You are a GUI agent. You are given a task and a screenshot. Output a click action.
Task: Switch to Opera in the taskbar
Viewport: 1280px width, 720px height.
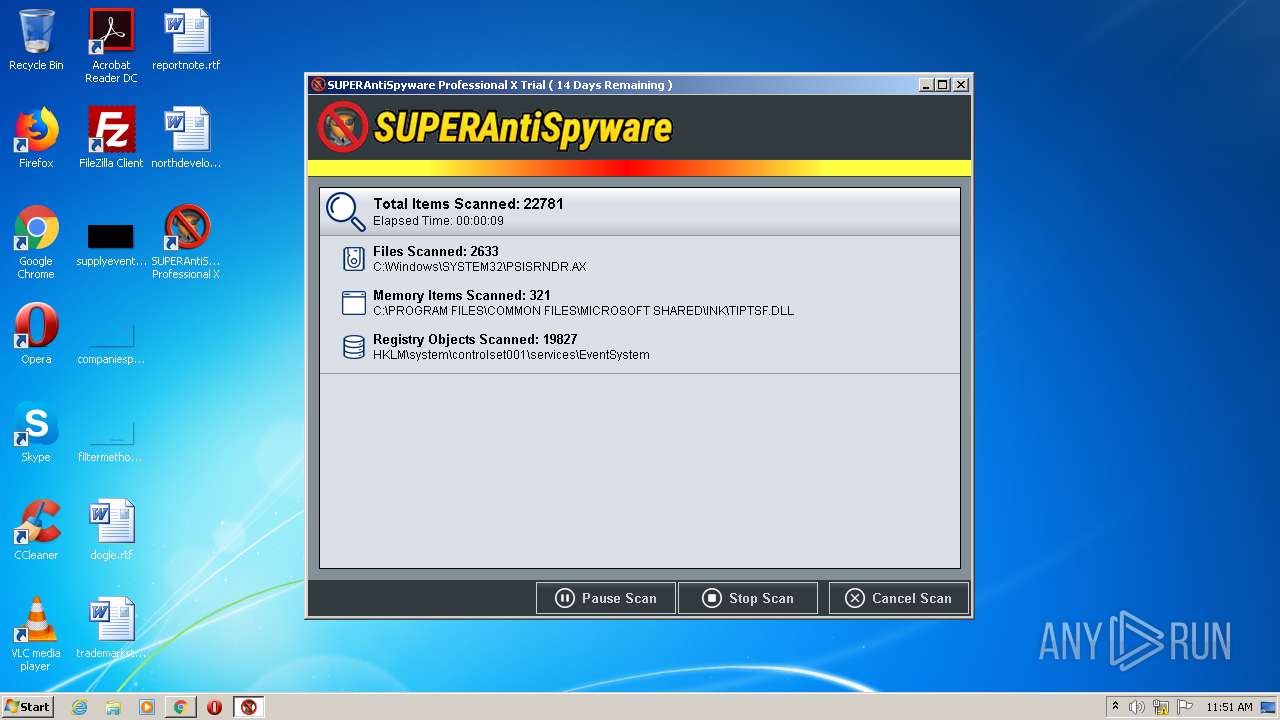214,707
